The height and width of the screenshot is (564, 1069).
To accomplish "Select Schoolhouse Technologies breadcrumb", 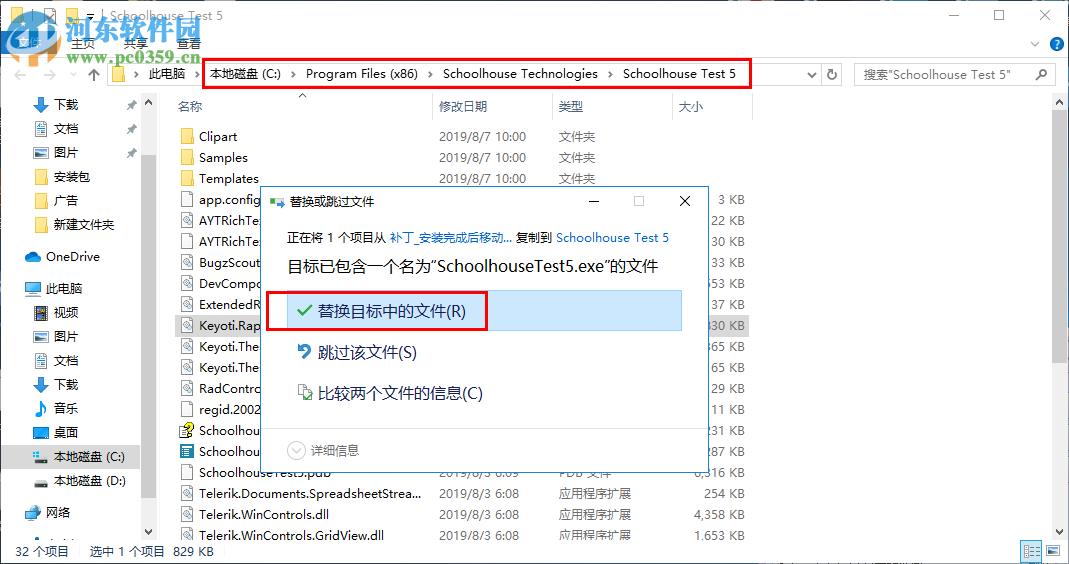I will pyautogui.click(x=520, y=74).
